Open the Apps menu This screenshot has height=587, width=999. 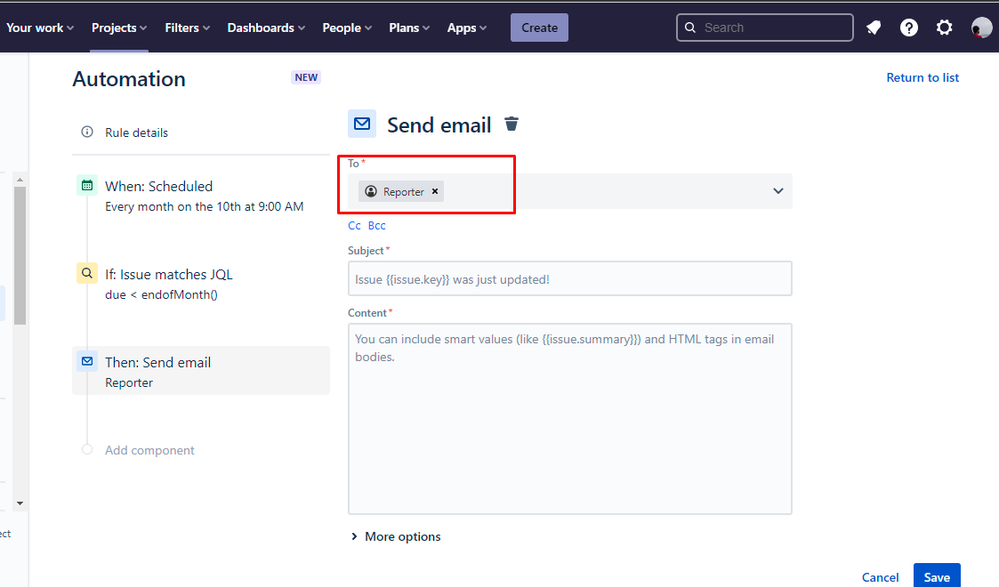click(466, 27)
